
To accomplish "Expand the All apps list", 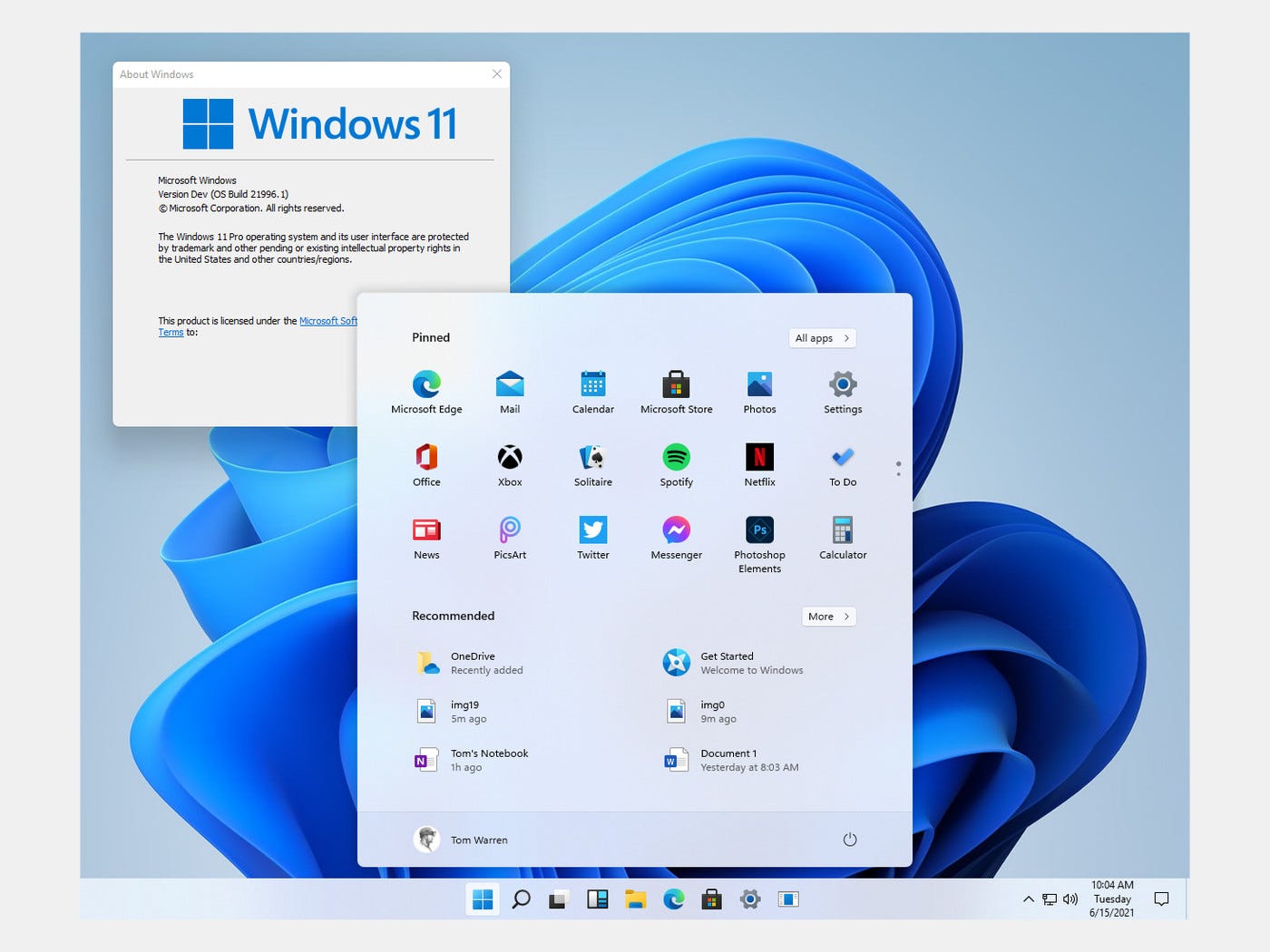I will pos(821,337).
